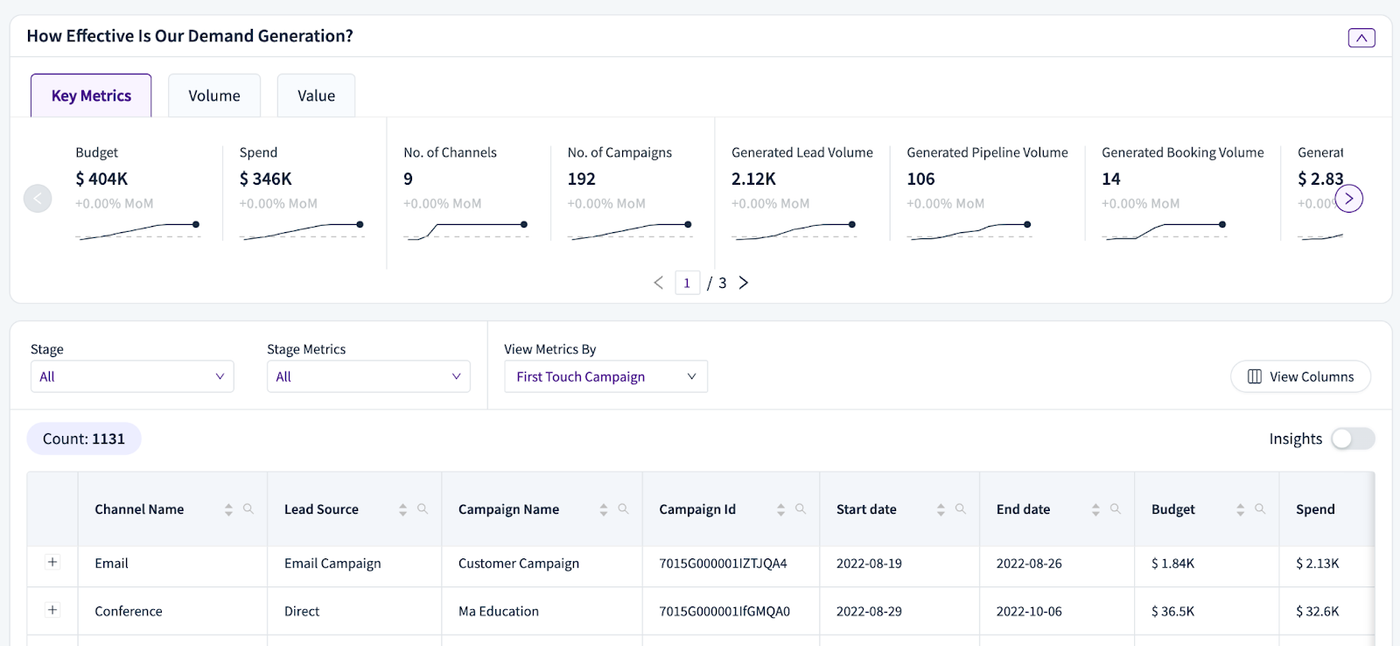Go to next metrics page chevron
This screenshot has height=646, width=1400.
click(x=743, y=283)
